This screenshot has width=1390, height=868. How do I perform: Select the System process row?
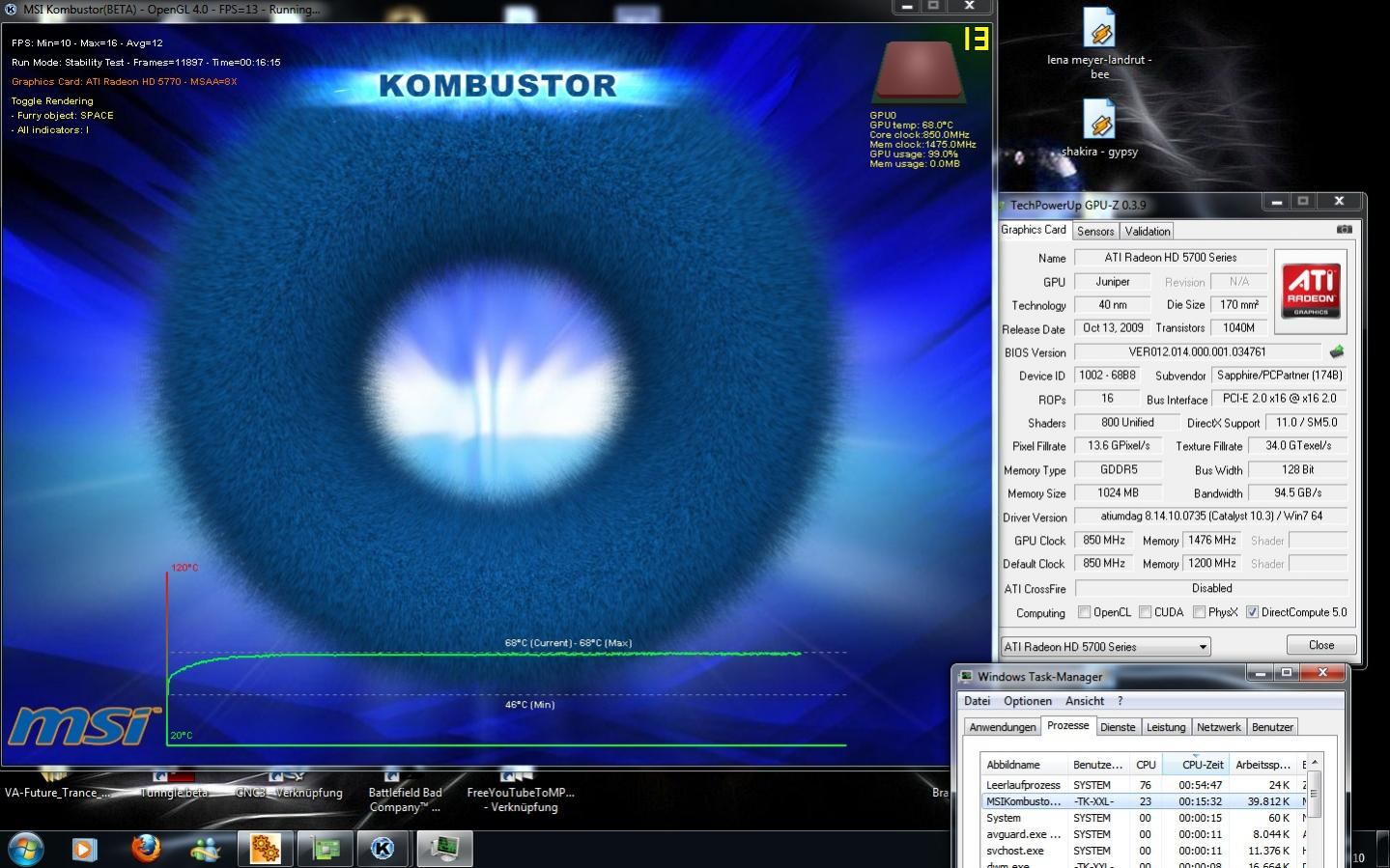[1144, 818]
